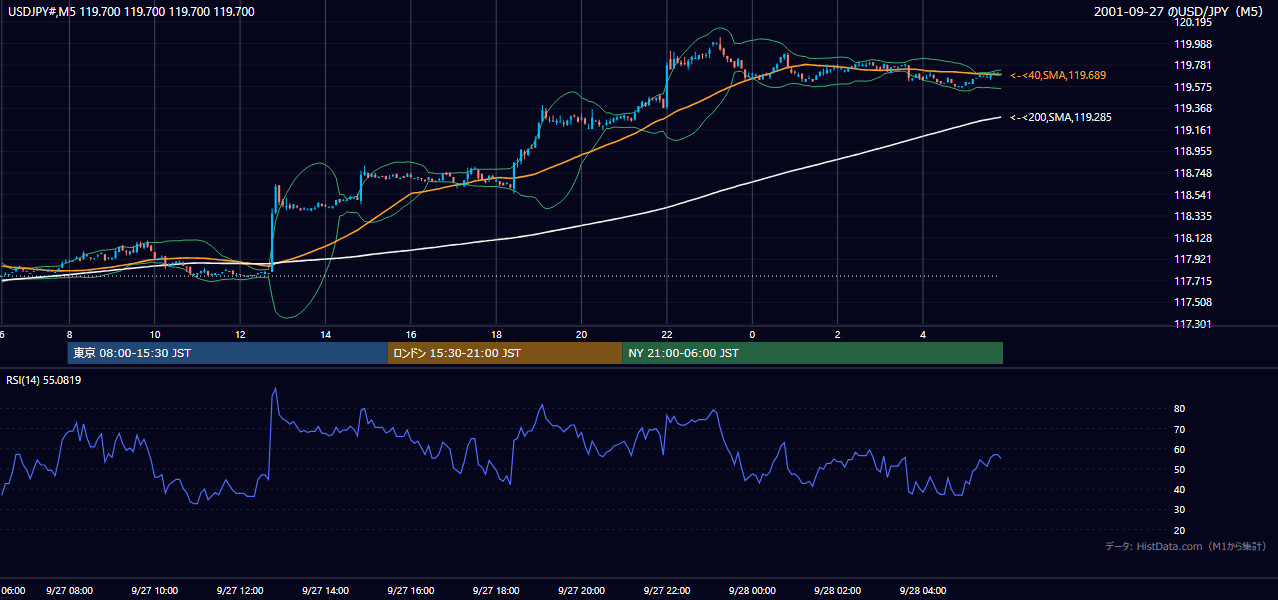Select the NY 21:00-06:00 JST session bar

tap(812, 353)
